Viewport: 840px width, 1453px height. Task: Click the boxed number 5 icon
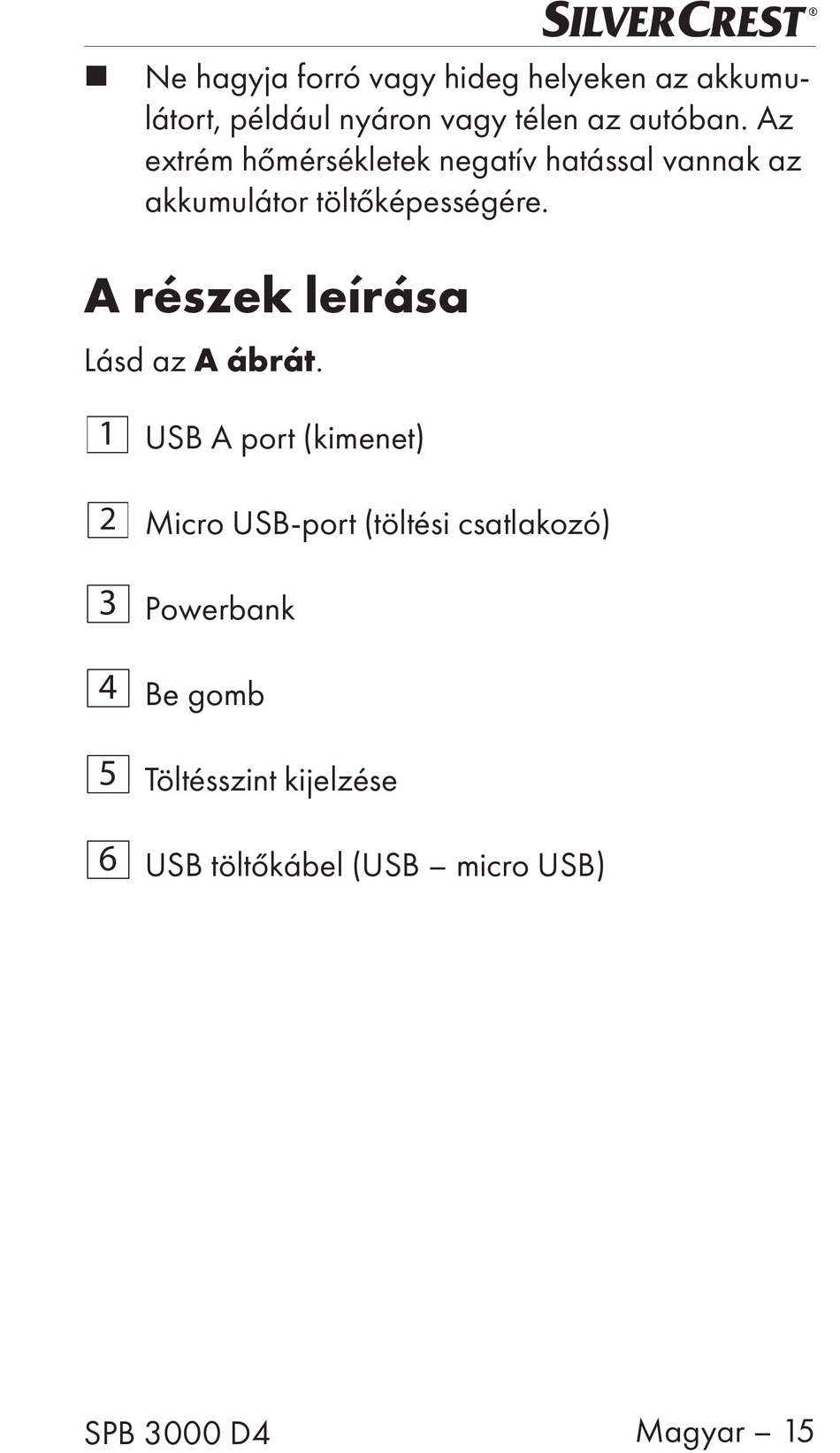[107, 774]
